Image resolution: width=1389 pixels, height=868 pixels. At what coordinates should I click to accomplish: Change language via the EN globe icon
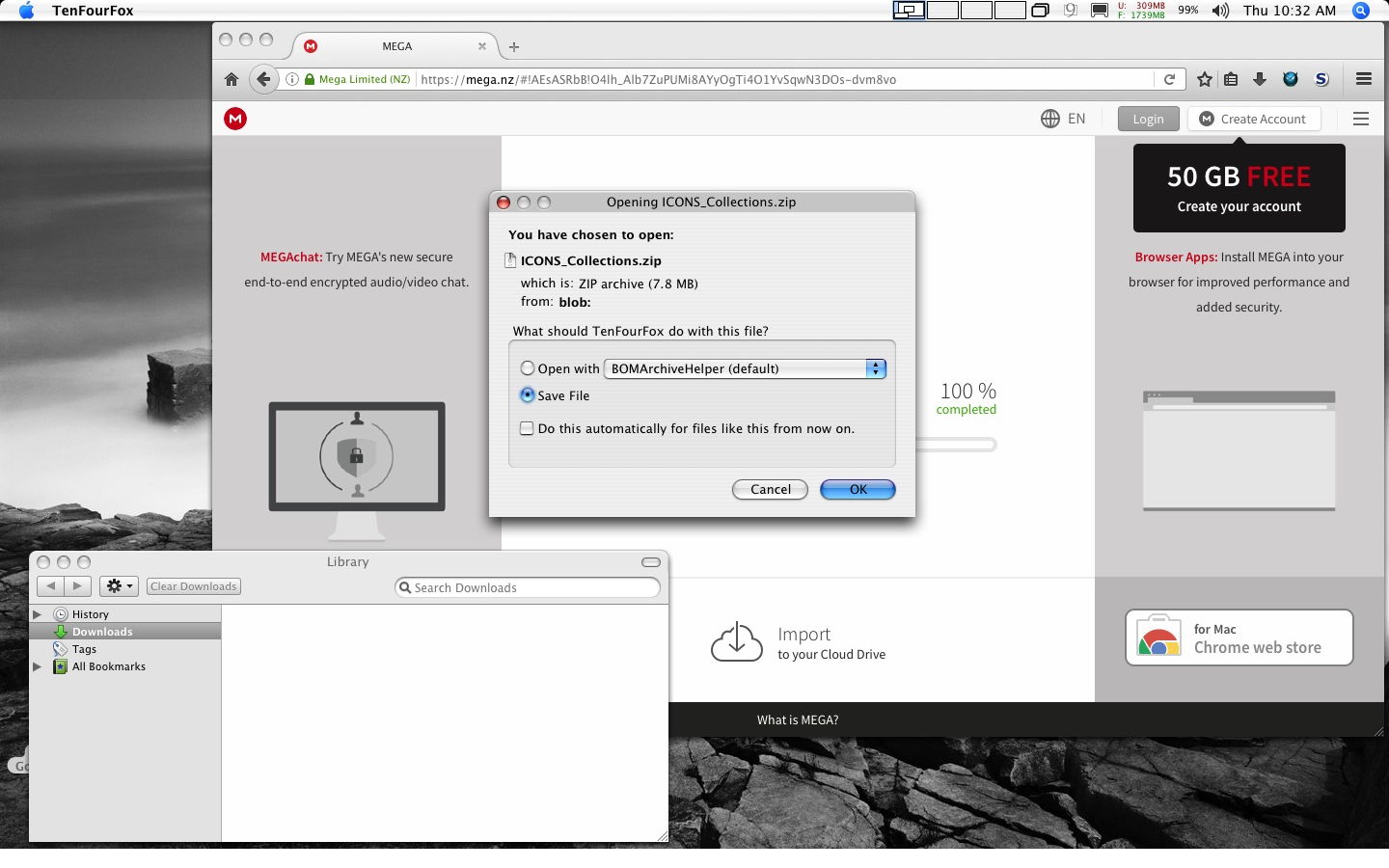click(1063, 119)
